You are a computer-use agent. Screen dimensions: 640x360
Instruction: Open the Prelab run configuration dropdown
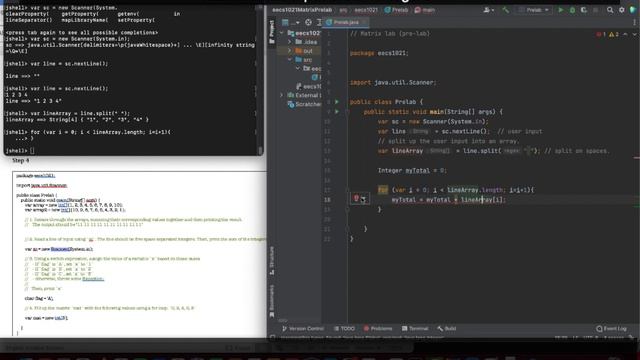click(x=534, y=10)
